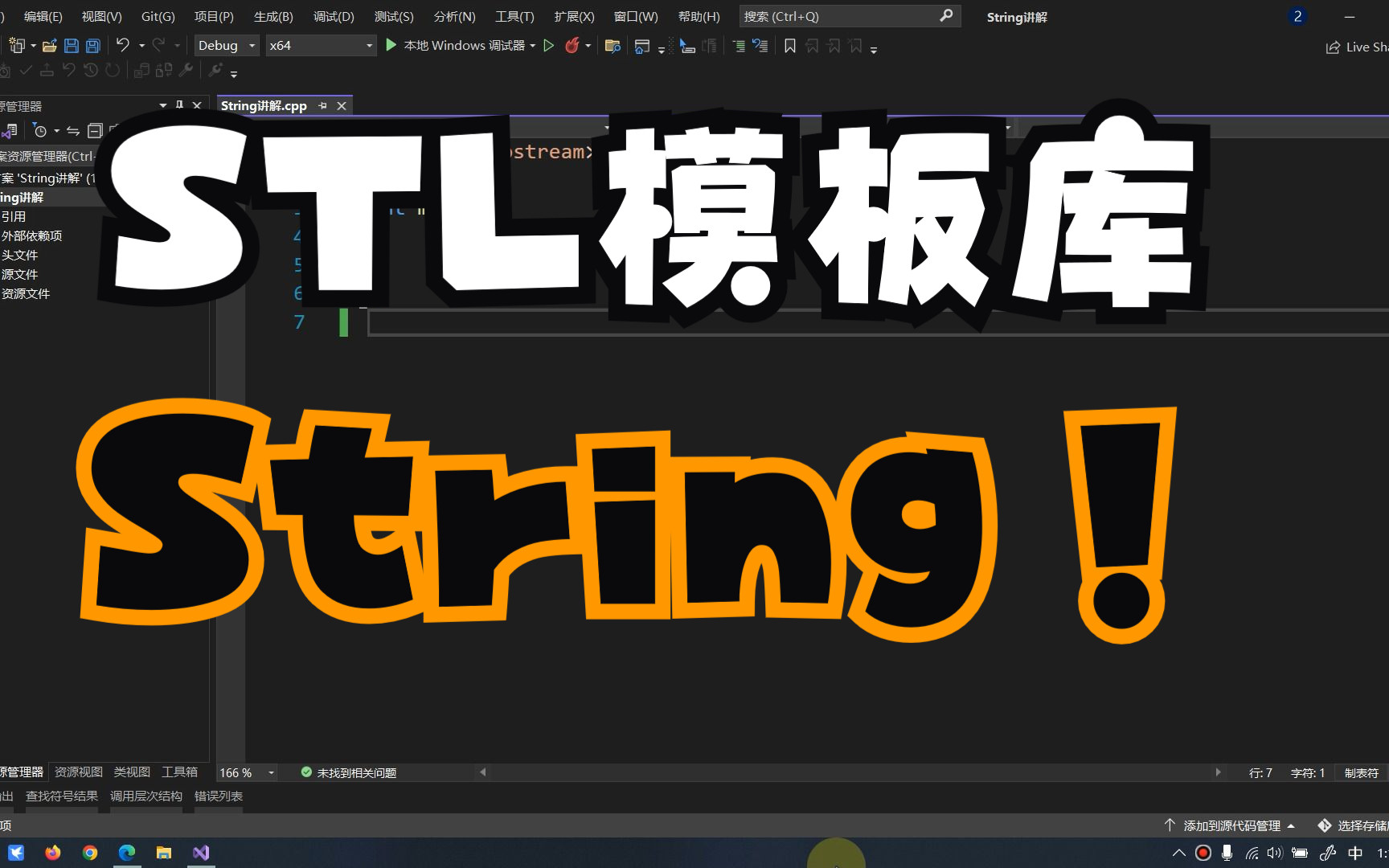Open the 查找符号结果 tab
1389x868 pixels.
[x=62, y=796]
